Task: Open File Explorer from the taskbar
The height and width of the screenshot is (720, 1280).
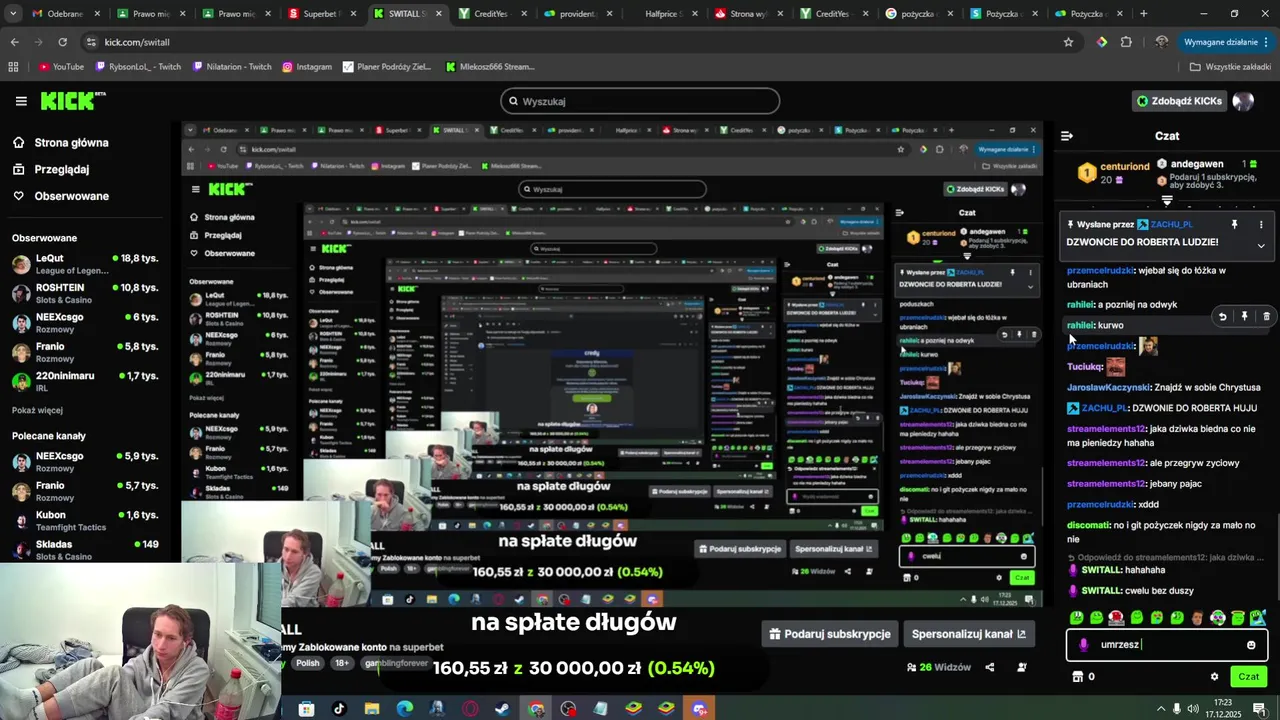Action: [x=372, y=709]
